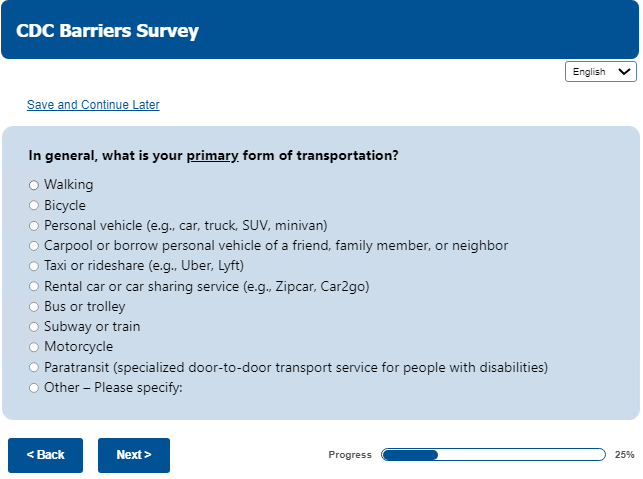Pick the Paratransit radio option
Viewport: 643px width, 479px height.
(x=34, y=368)
